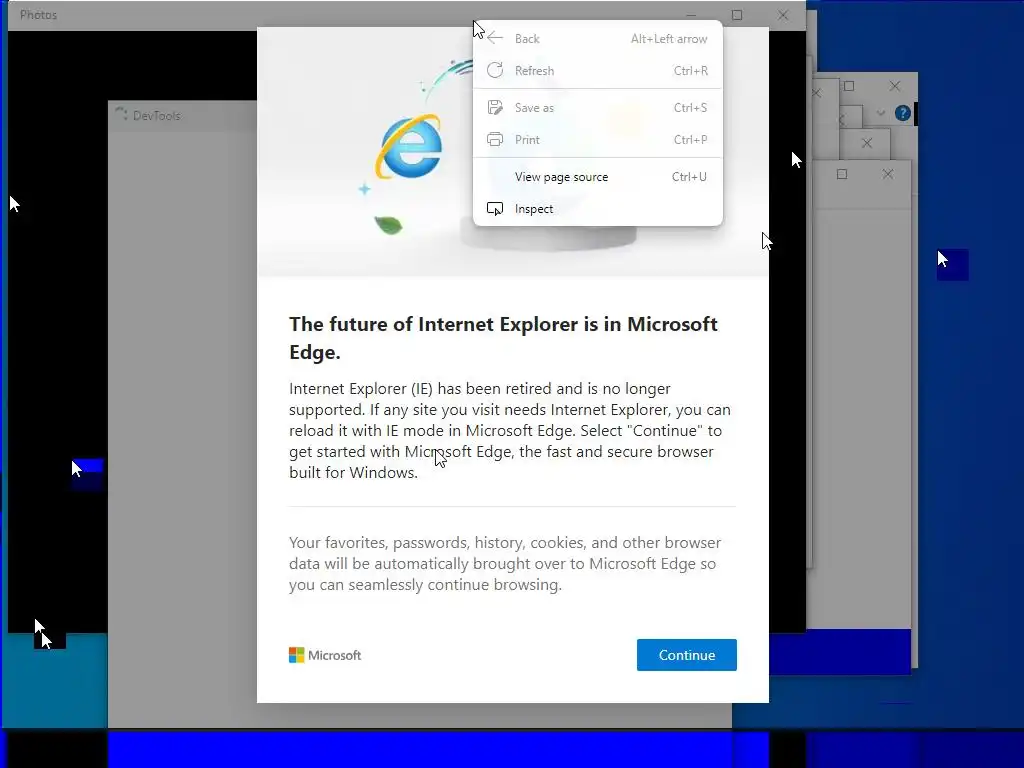The height and width of the screenshot is (768, 1024).
Task: Click the Refresh circular-arrow icon
Action: (495, 71)
